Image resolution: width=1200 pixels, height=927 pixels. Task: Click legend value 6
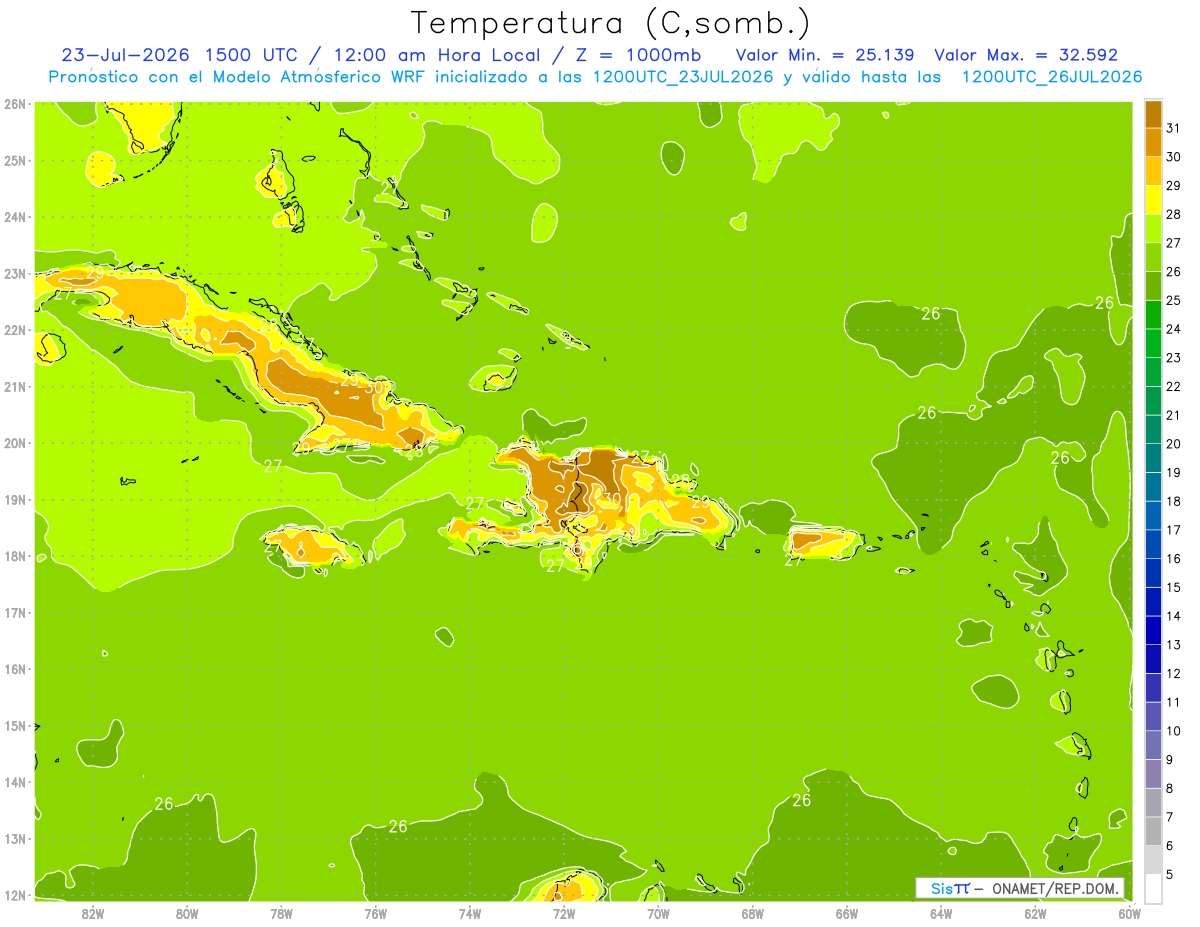tap(1170, 846)
